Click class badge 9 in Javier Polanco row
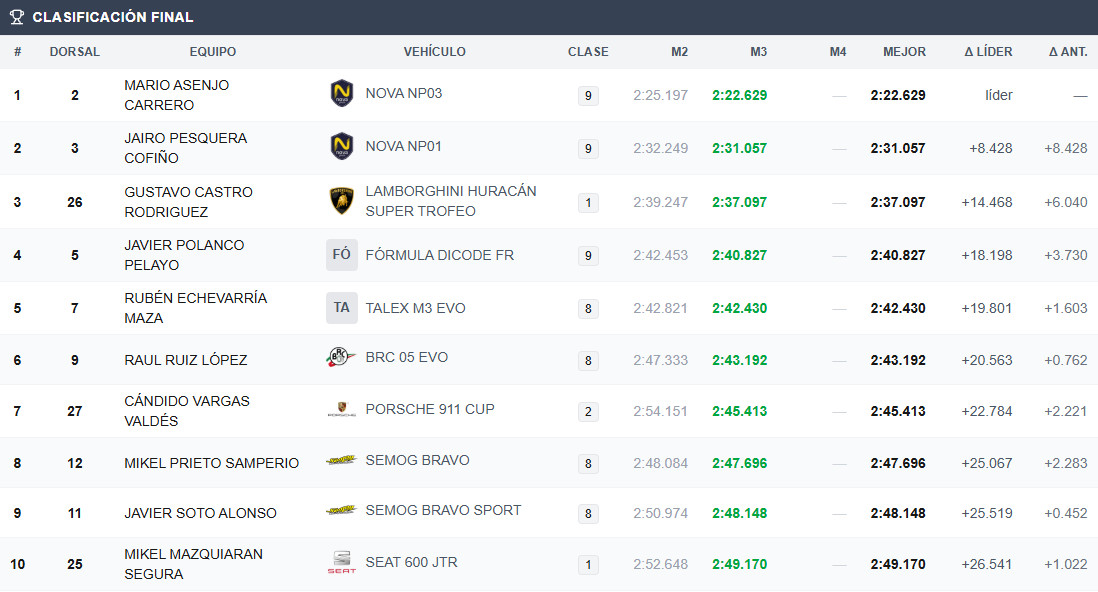The height and width of the screenshot is (592, 1098). point(588,256)
